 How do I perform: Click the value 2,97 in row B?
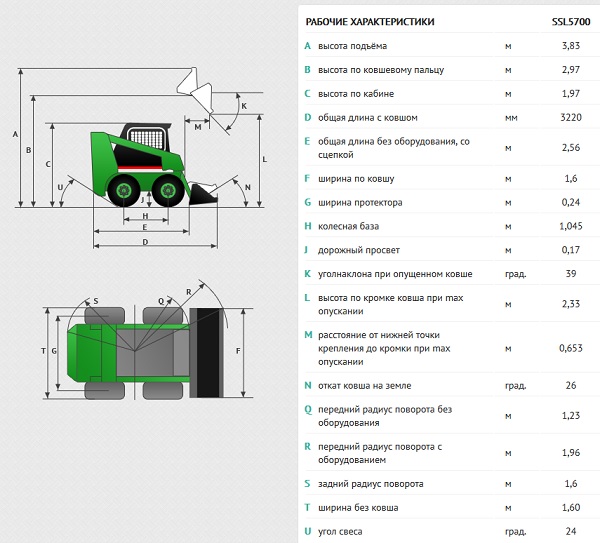click(x=571, y=70)
